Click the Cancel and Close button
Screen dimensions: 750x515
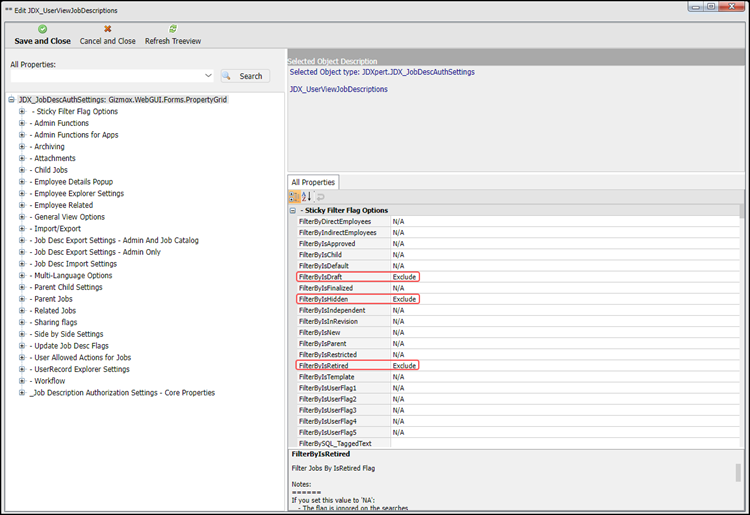[108, 35]
